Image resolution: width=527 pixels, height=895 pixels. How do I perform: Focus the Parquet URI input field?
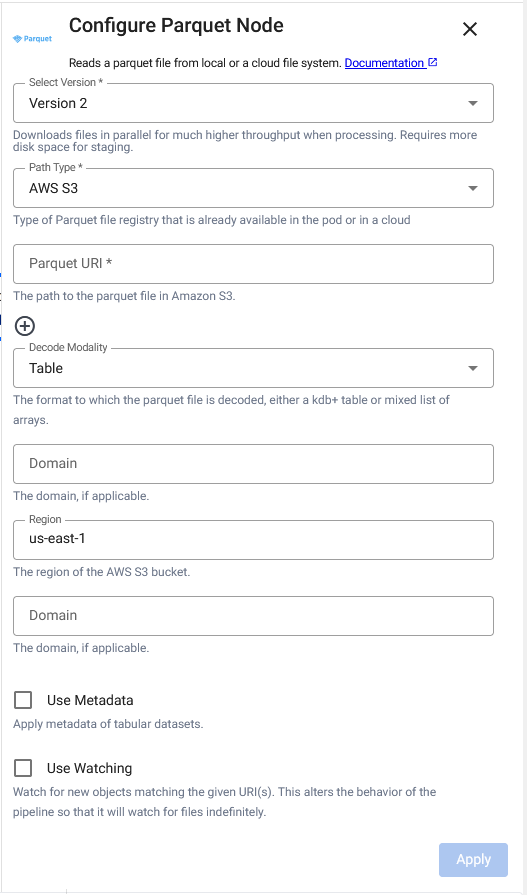coord(253,264)
